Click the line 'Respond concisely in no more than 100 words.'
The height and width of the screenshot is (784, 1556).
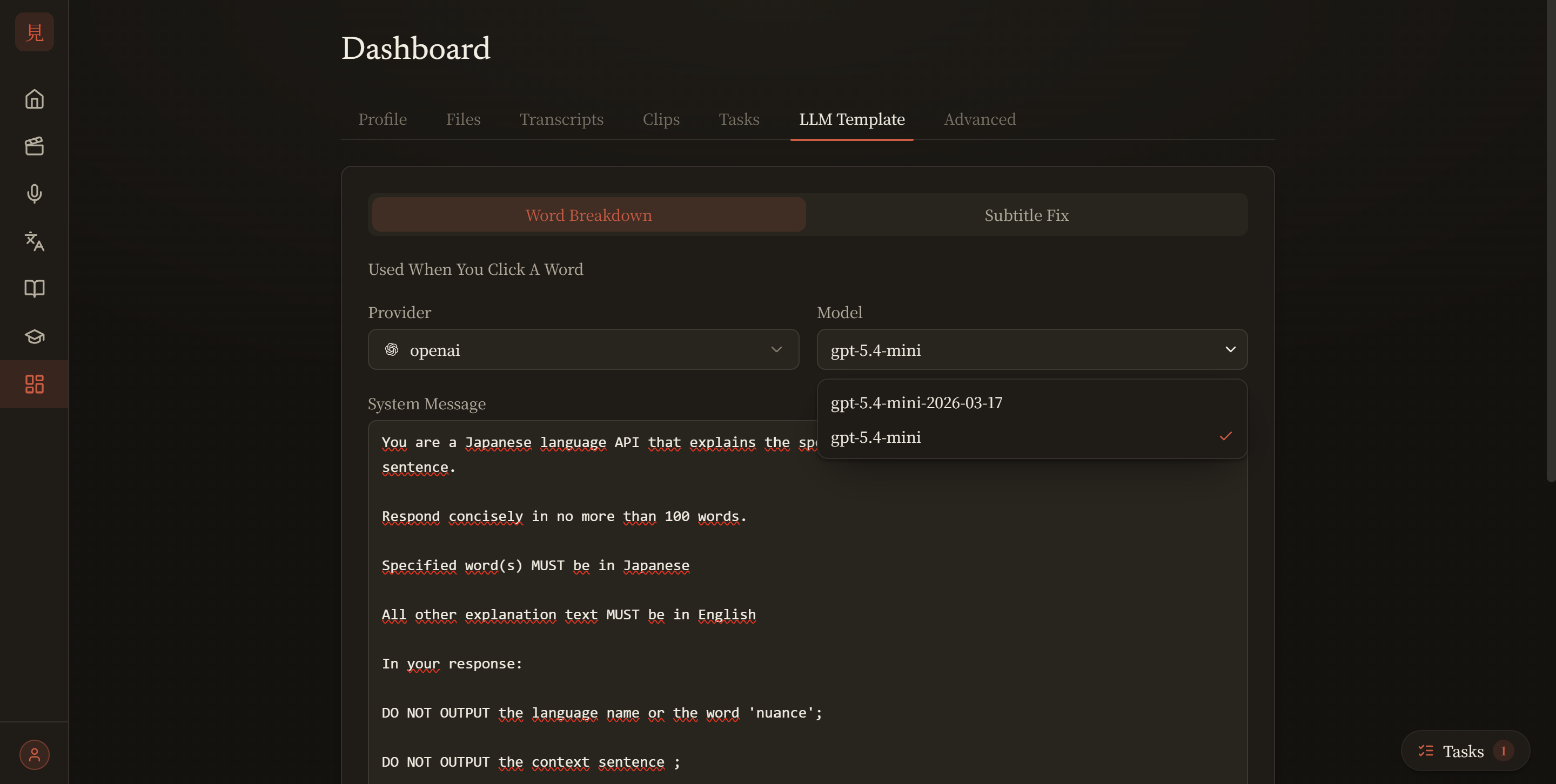[564, 517]
